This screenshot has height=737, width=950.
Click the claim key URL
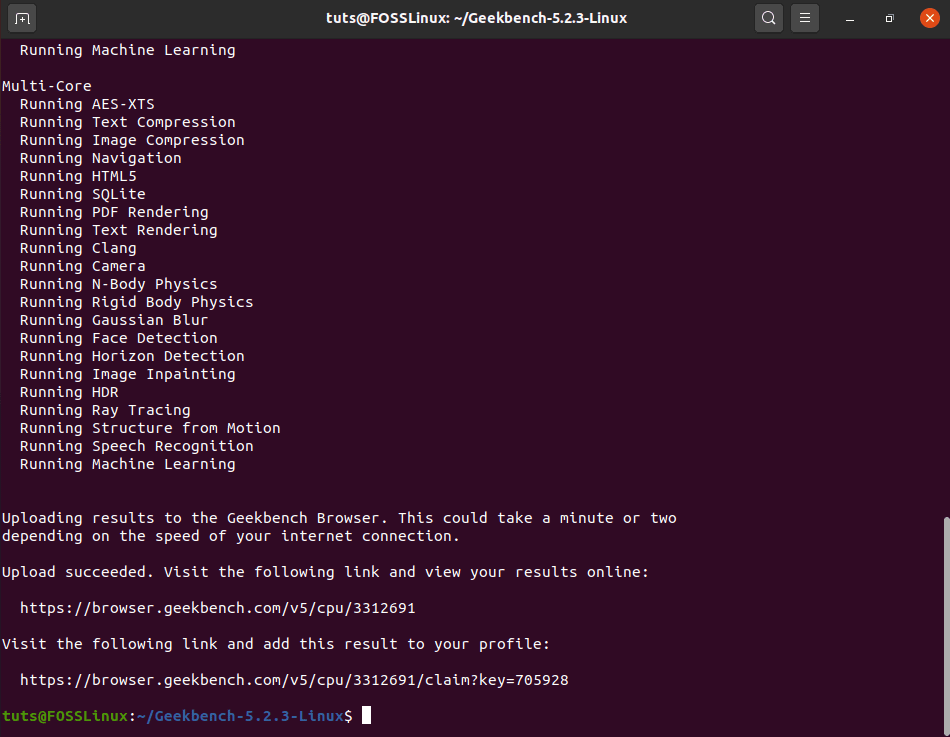[296, 680]
